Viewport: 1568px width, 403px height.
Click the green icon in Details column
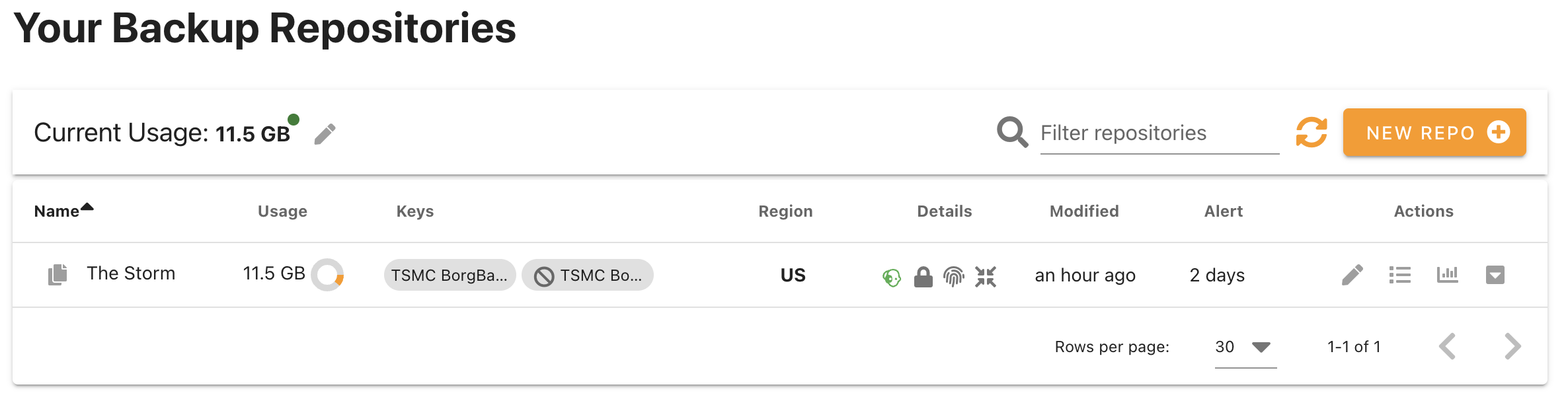(892, 277)
